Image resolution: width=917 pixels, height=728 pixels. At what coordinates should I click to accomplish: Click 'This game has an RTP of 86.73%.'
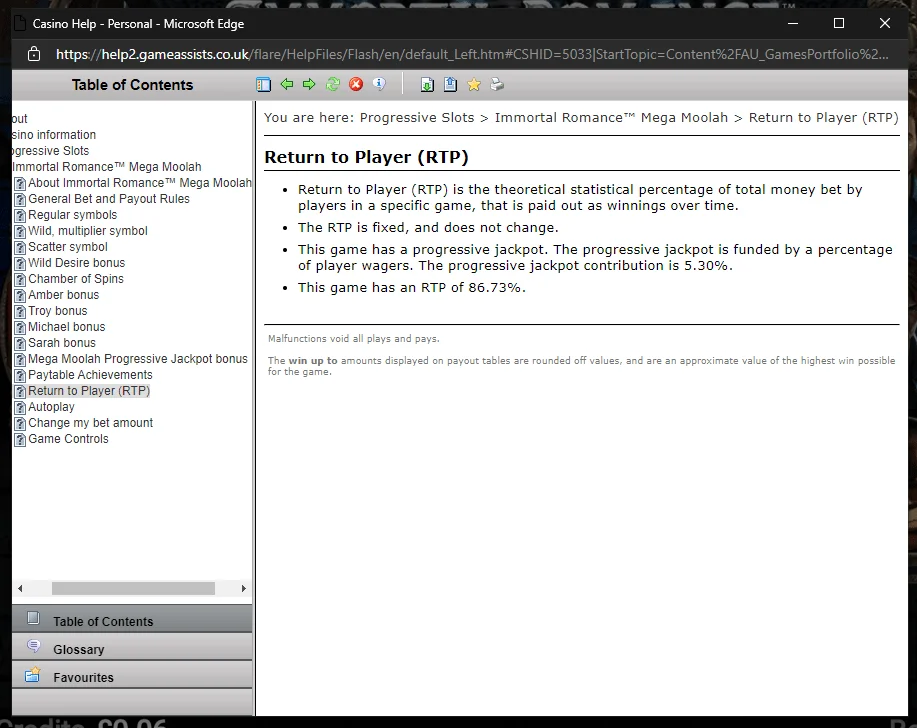412,288
